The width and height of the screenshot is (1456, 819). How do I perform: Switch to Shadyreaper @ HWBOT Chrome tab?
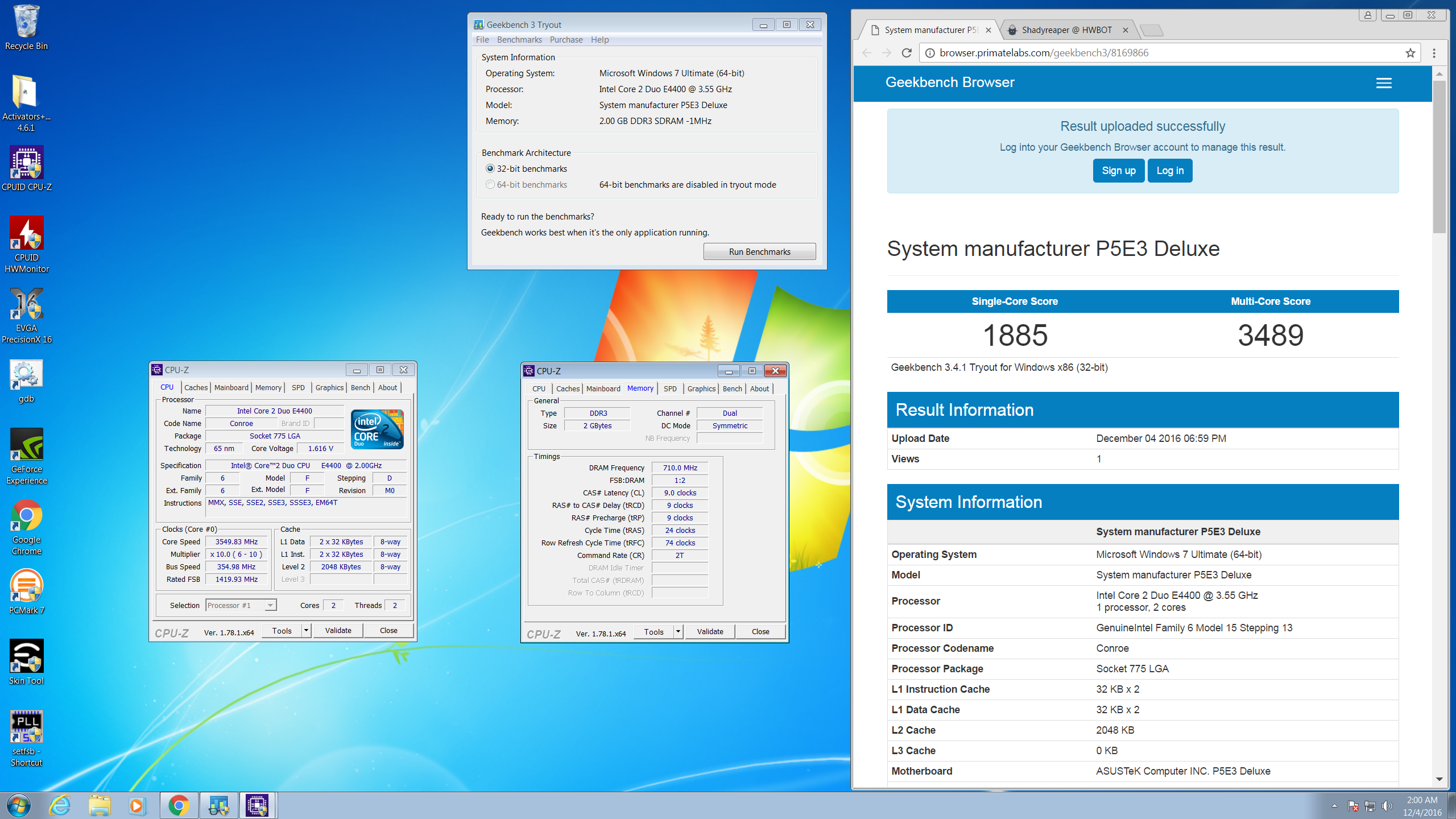tap(1067, 30)
